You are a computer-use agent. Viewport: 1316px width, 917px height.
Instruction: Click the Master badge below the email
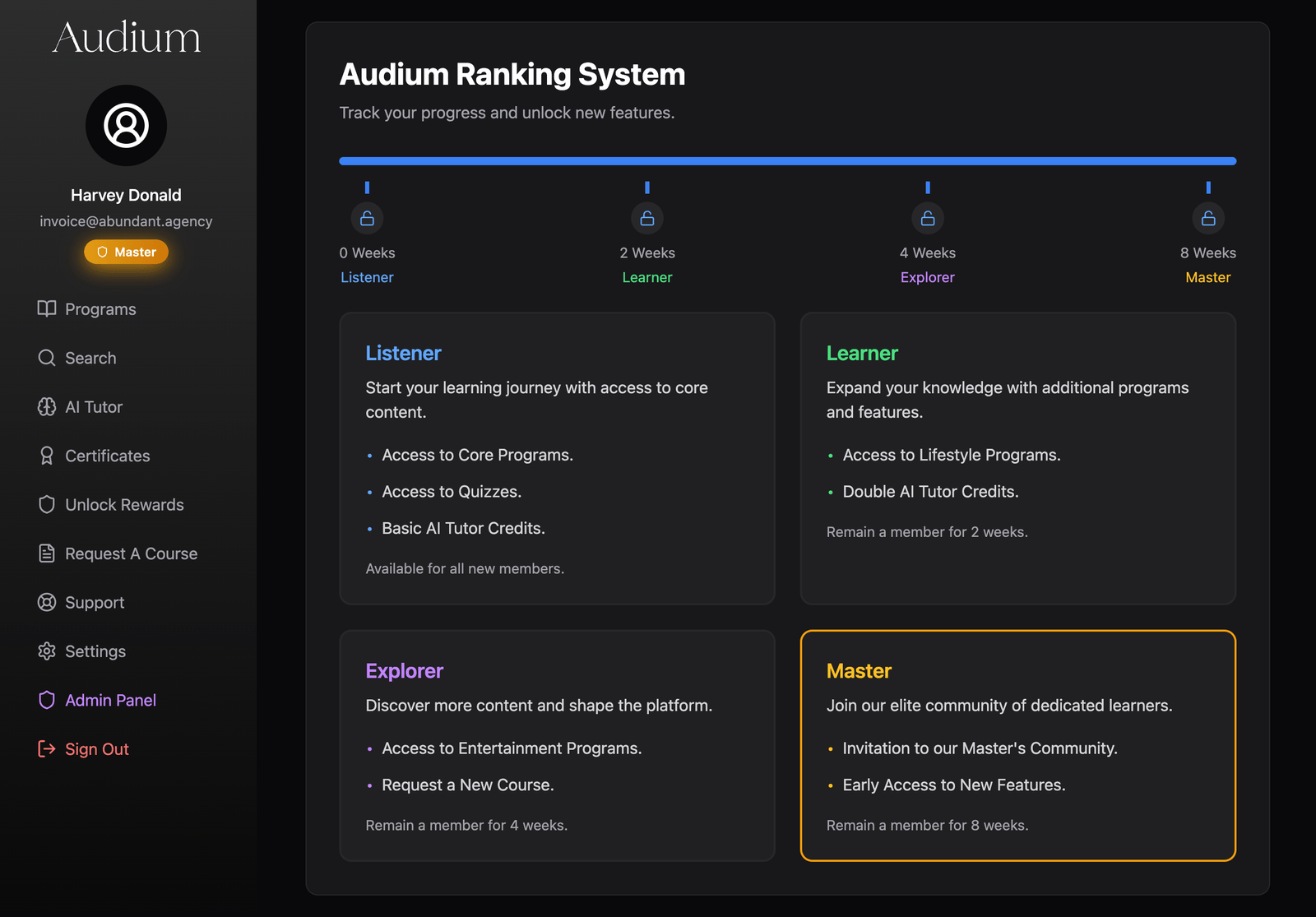click(126, 252)
